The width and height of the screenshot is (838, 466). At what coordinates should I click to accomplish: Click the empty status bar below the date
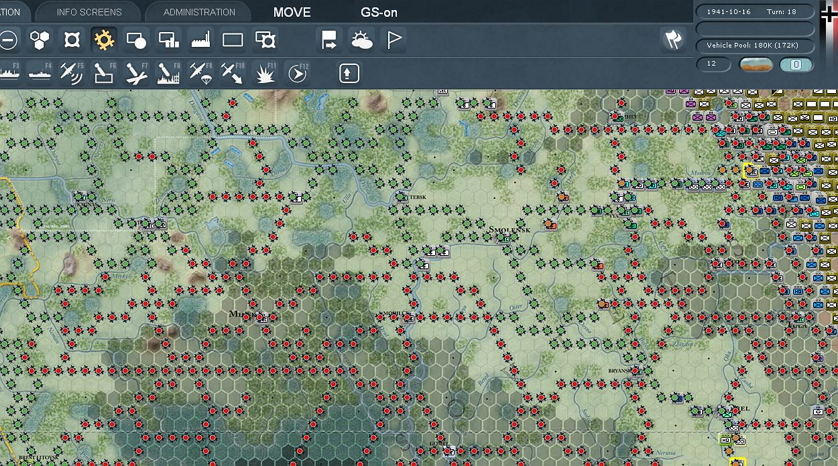[x=754, y=28]
